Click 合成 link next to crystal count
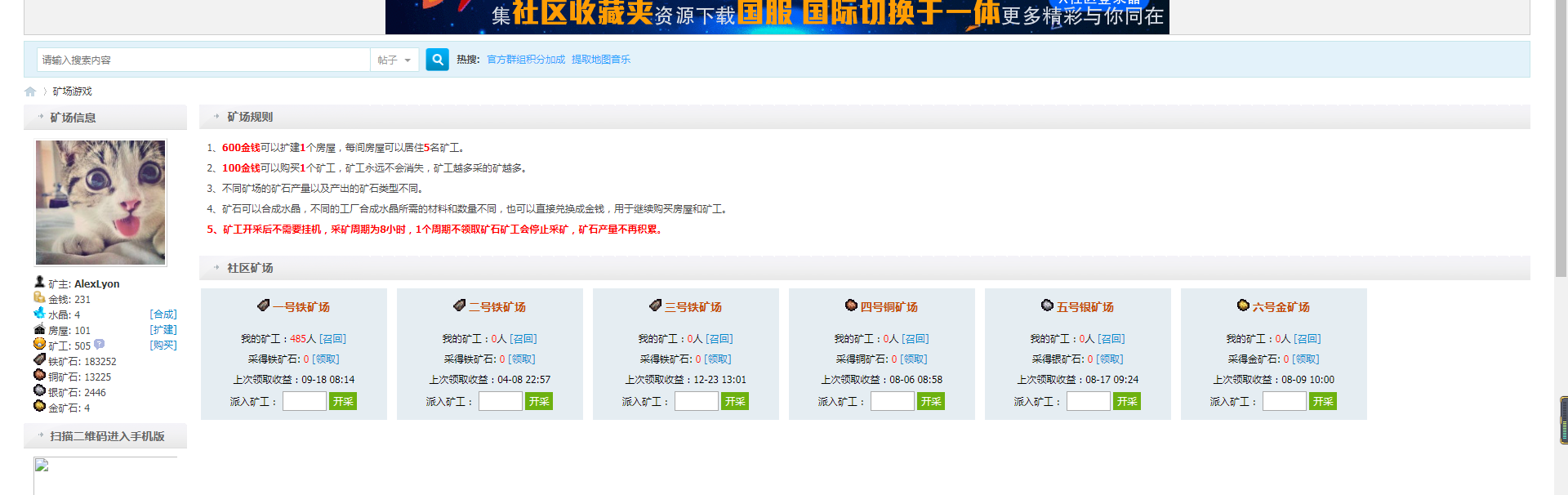The height and width of the screenshot is (495, 1568). click(x=163, y=314)
